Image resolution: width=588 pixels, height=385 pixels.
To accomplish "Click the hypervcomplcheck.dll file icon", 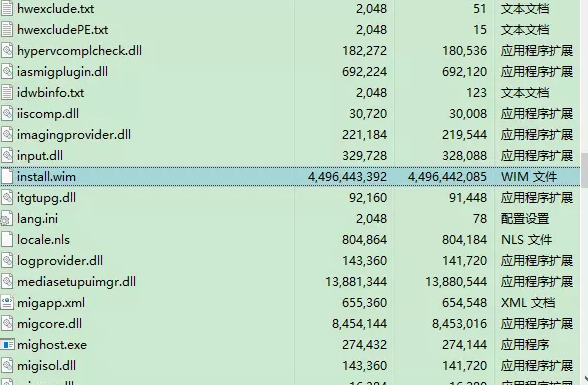I will [x=7, y=51].
